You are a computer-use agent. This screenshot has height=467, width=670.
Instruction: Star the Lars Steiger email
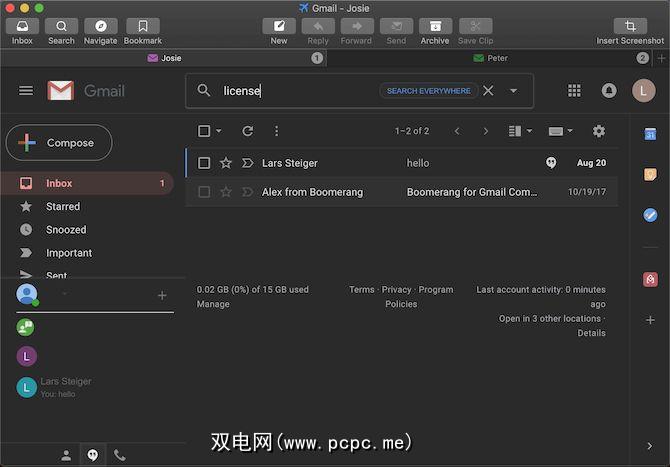click(x=226, y=163)
